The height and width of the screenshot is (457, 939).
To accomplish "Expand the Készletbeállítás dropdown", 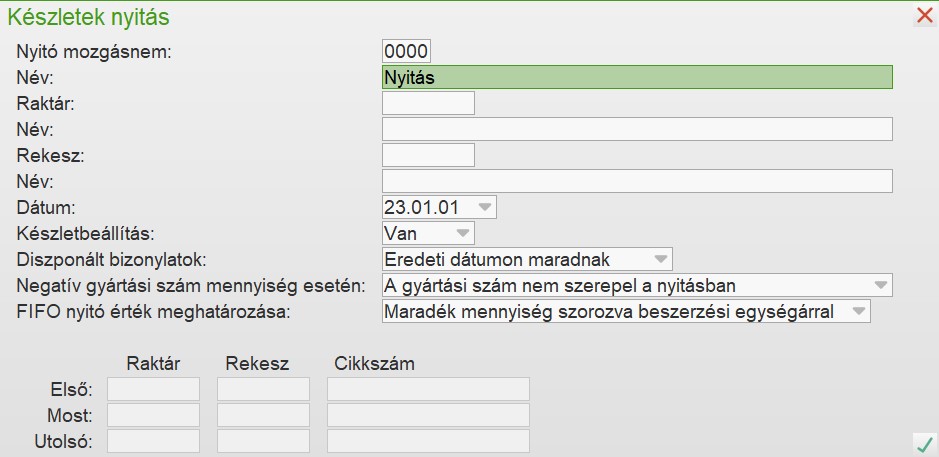I will click(x=462, y=233).
